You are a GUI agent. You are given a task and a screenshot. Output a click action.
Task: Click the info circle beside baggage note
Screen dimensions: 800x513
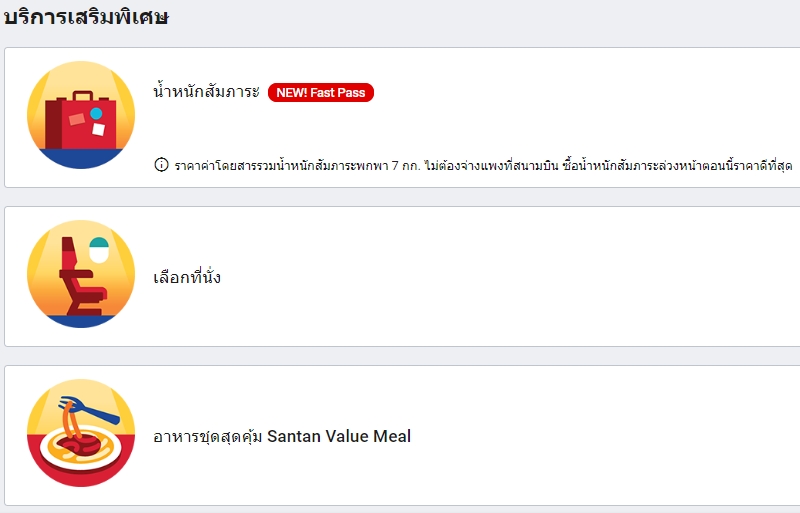pos(161,165)
